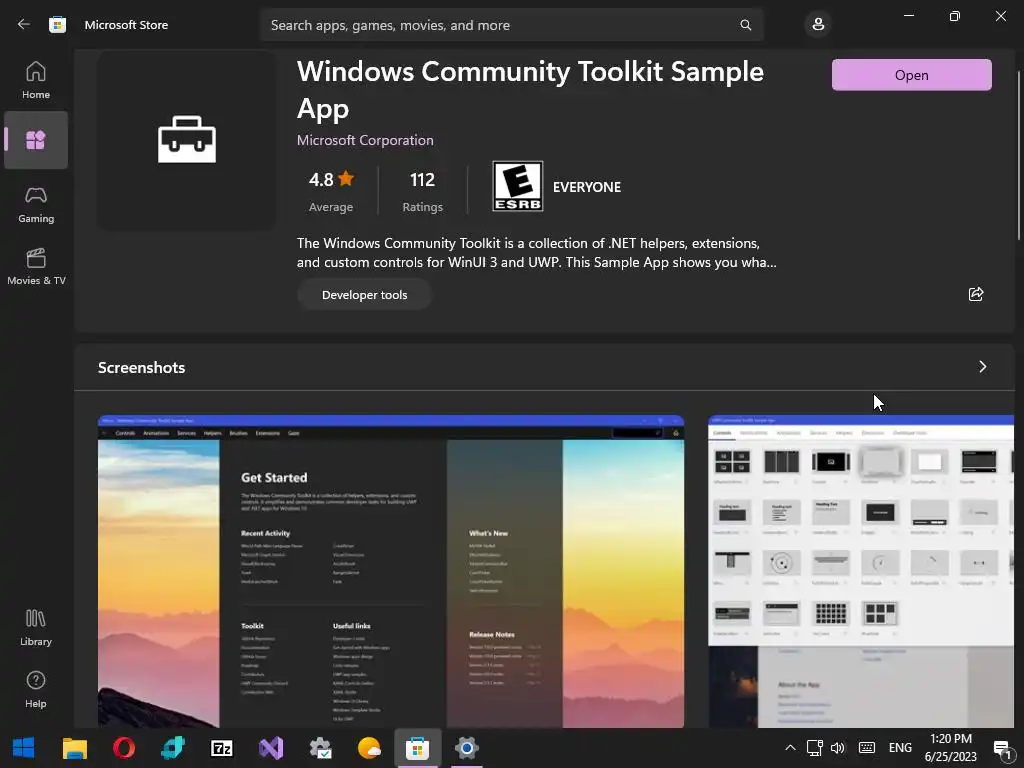Open the notification center icon
This screenshot has width=1024, height=768.
tap(1002, 748)
